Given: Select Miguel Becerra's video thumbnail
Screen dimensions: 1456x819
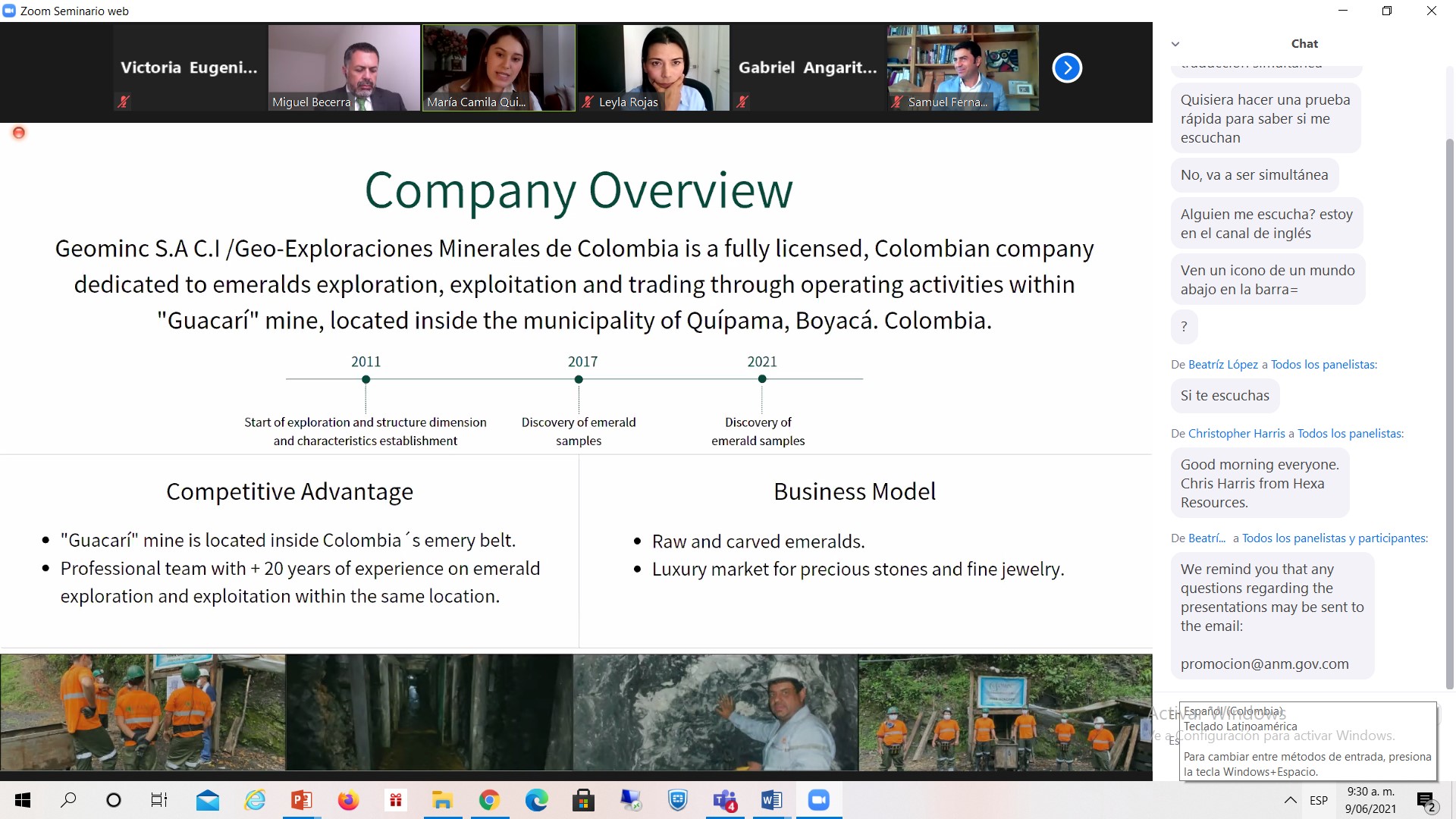Looking at the screenshot, I should [344, 67].
